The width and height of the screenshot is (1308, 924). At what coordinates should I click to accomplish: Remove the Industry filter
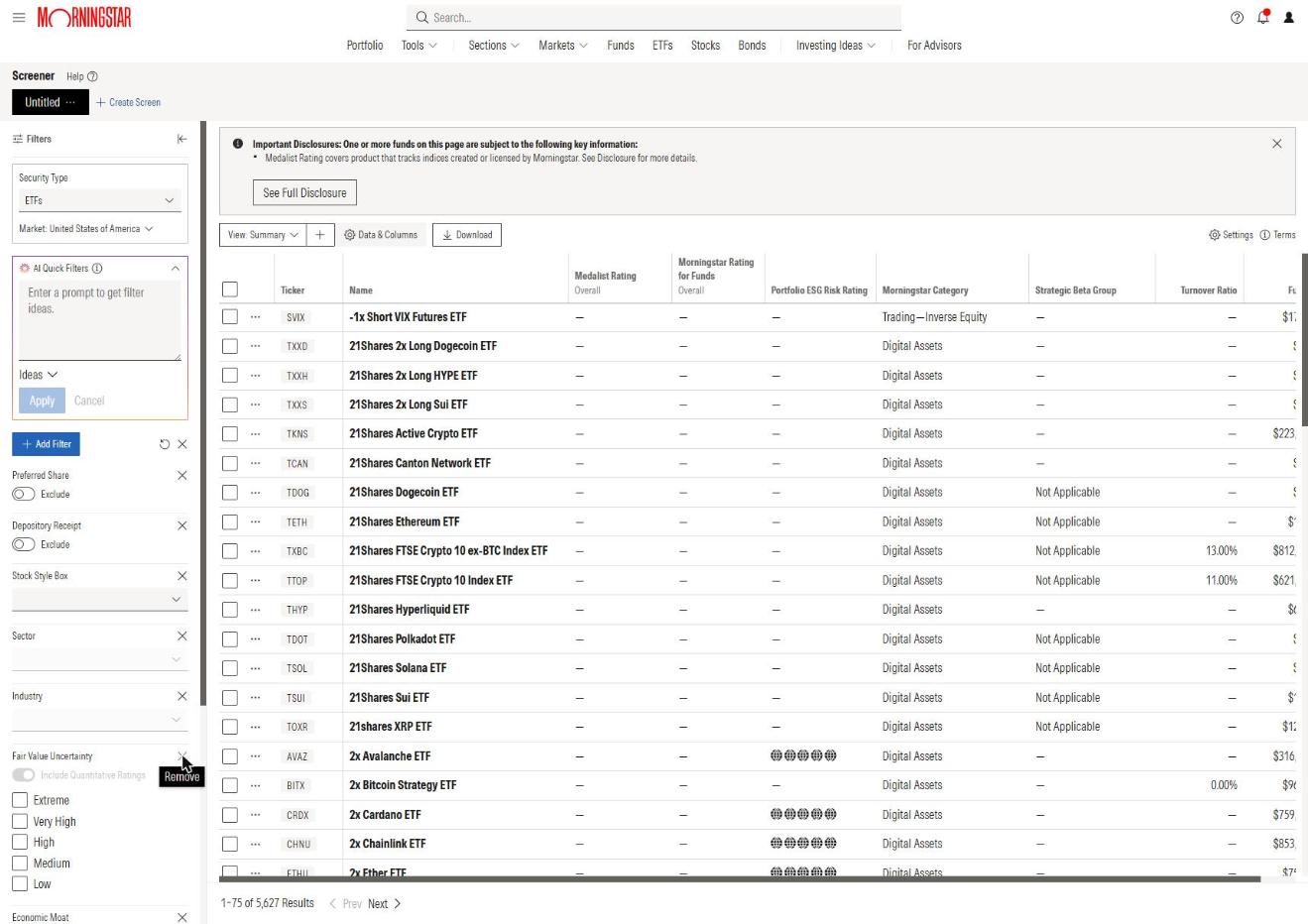click(181, 697)
